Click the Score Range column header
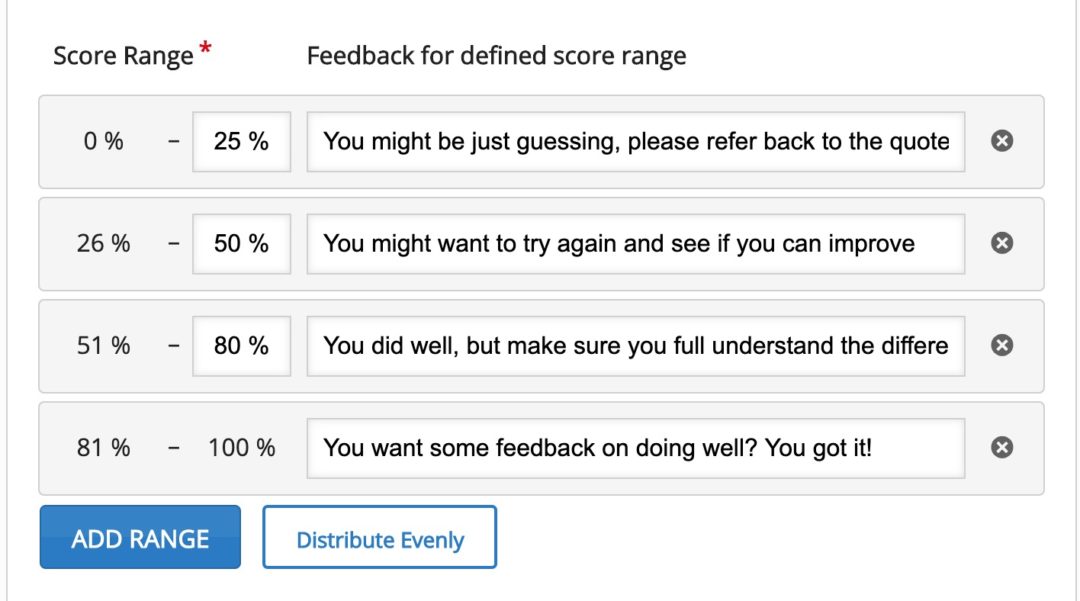The height and width of the screenshot is (601, 1080). [123, 55]
